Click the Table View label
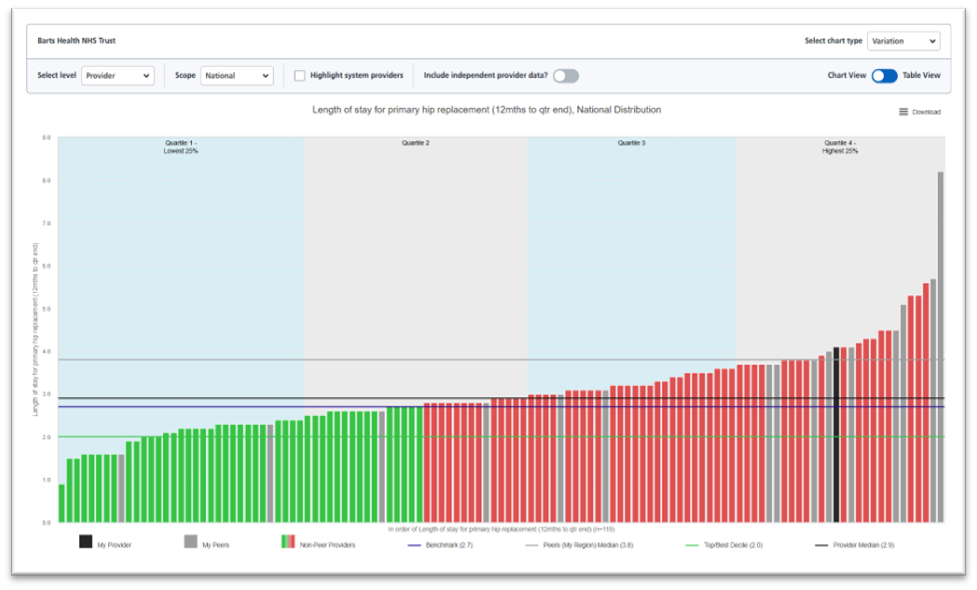Screen dimensions: 977x590 tap(922, 76)
